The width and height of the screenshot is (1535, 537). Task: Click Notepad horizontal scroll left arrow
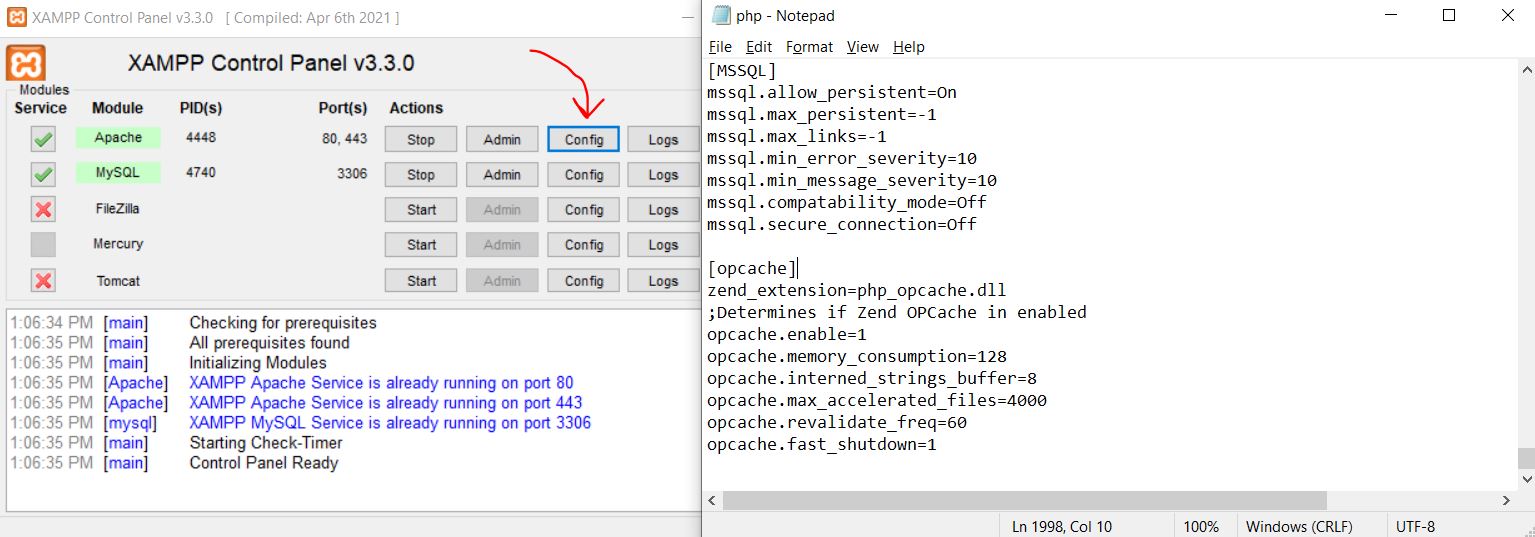pyautogui.click(x=712, y=500)
